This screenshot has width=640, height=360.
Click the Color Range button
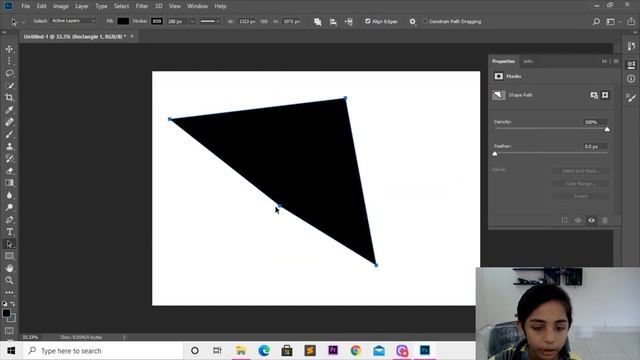[x=580, y=184]
